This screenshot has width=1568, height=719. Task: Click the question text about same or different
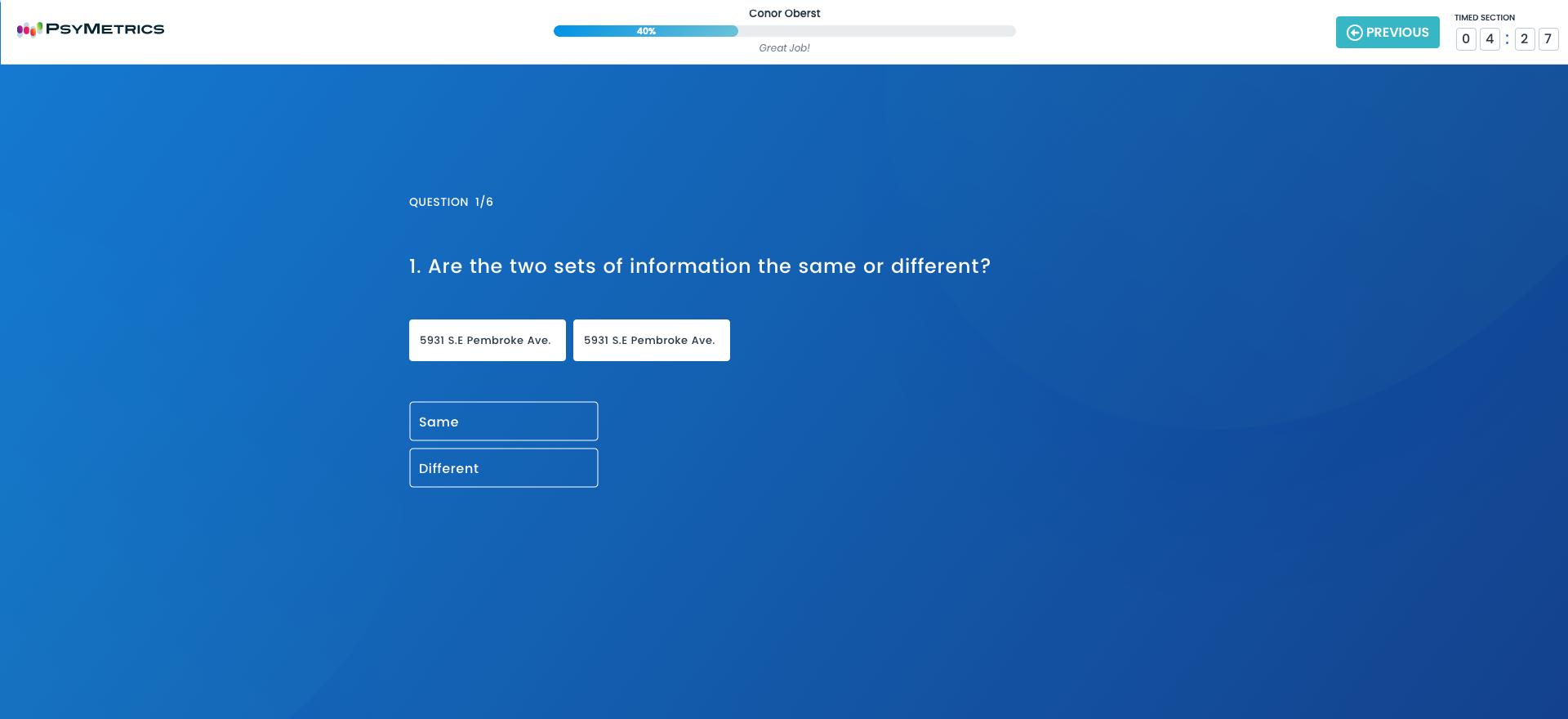(x=700, y=266)
